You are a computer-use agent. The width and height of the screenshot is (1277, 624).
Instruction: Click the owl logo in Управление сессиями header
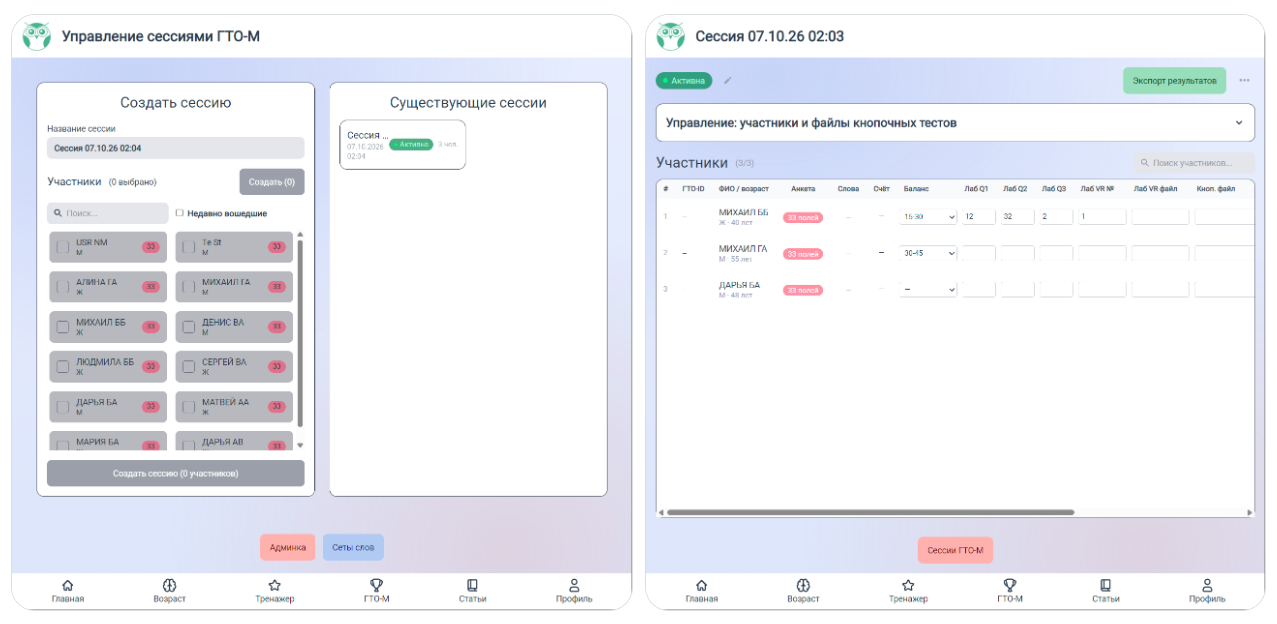[37, 37]
